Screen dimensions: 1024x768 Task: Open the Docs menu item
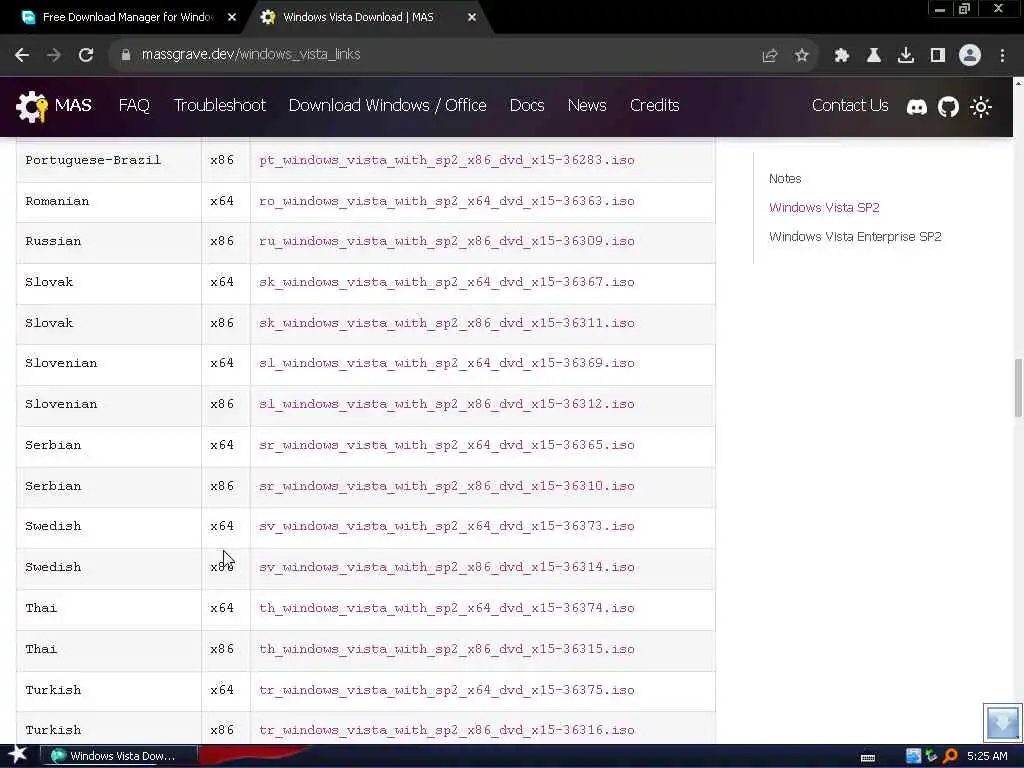click(x=527, y=106)
